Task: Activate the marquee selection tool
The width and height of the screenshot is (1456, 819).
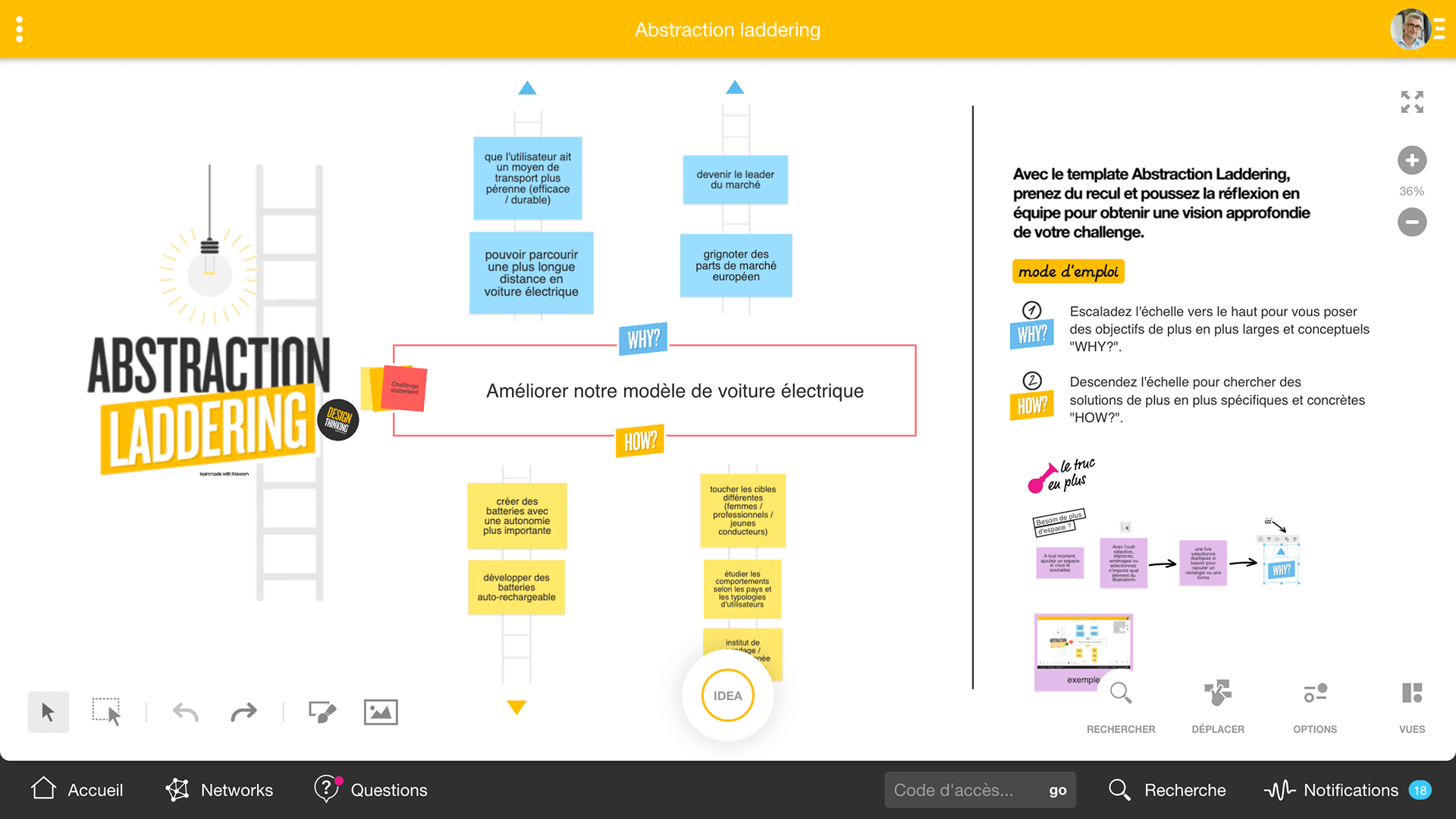Action: pyautogui.click(x=106, y=712)
